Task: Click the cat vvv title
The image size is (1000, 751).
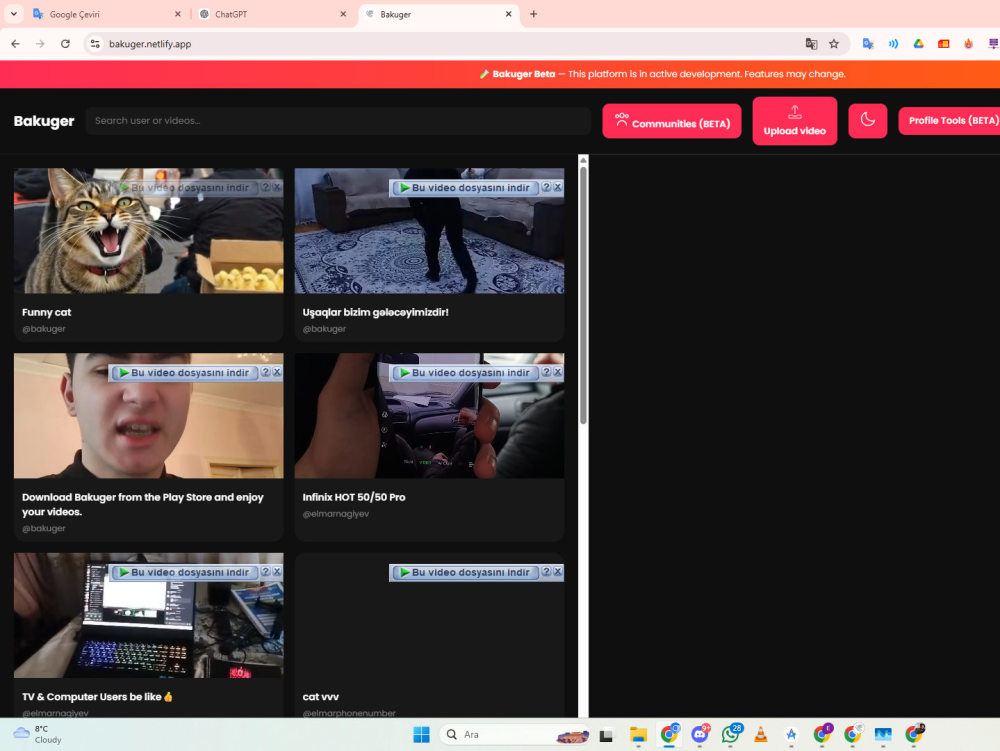Action: [x=321, y=697]
